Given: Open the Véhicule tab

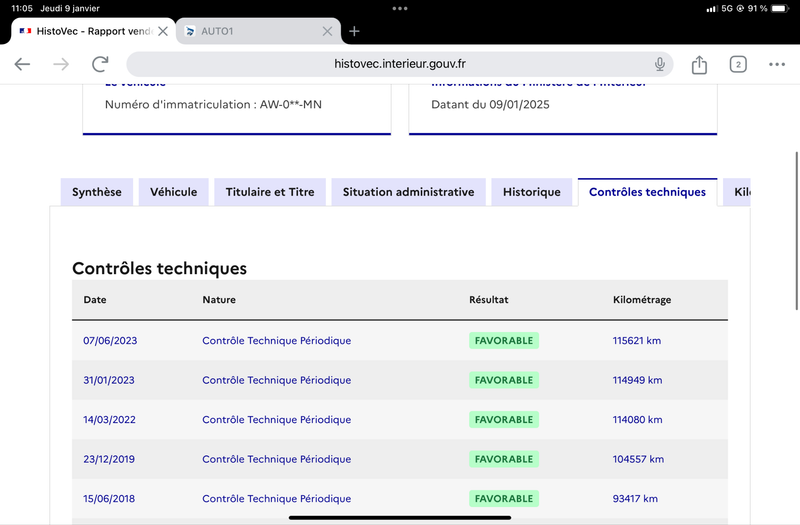Looking at the screenshot, I should pos(173,192).
